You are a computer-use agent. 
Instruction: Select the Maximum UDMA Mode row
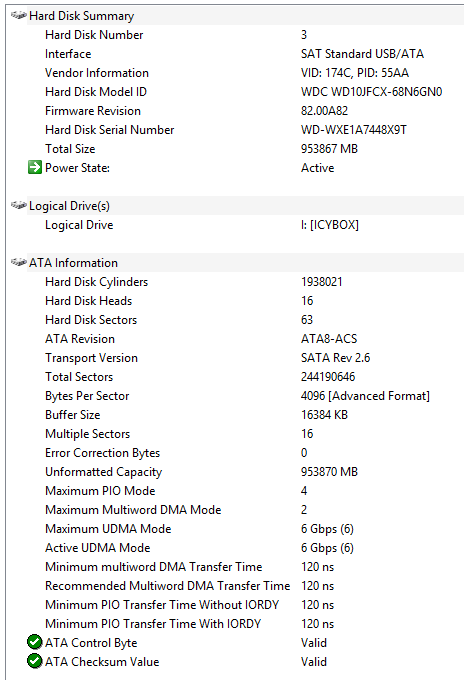(x=245, y=529)
